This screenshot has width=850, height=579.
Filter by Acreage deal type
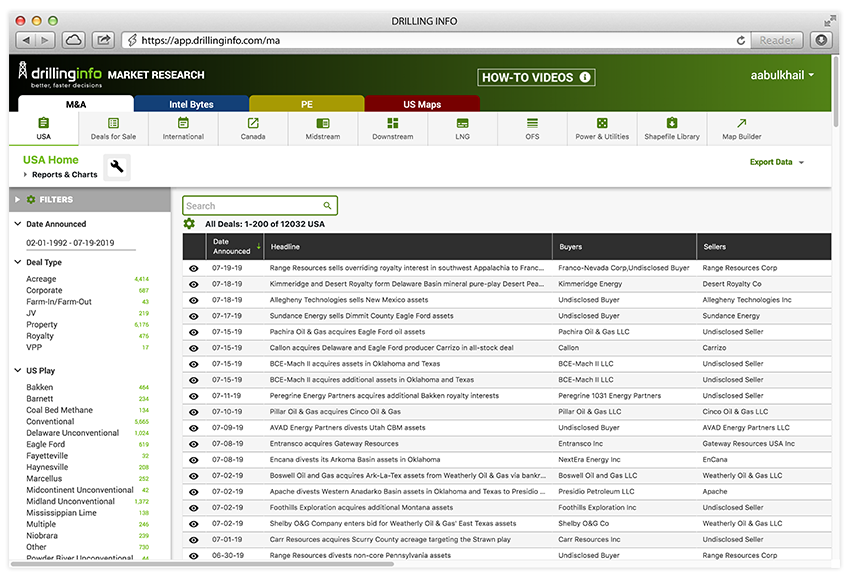[41, 279]
